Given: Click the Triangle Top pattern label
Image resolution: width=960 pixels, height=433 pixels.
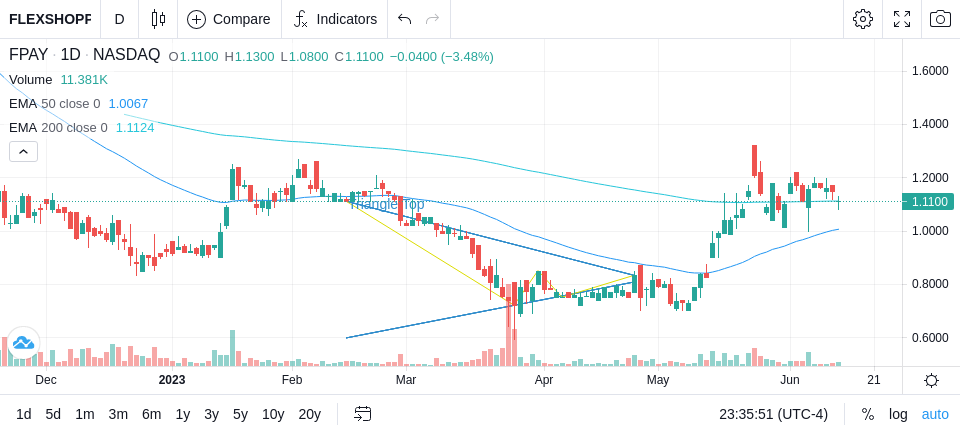Looking at the screenshot, I should point(386,204).
